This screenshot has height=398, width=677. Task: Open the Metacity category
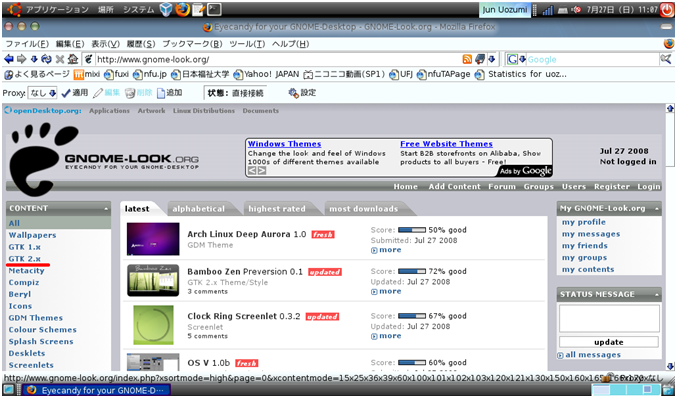pyautogui.click(x=26, y=271)
